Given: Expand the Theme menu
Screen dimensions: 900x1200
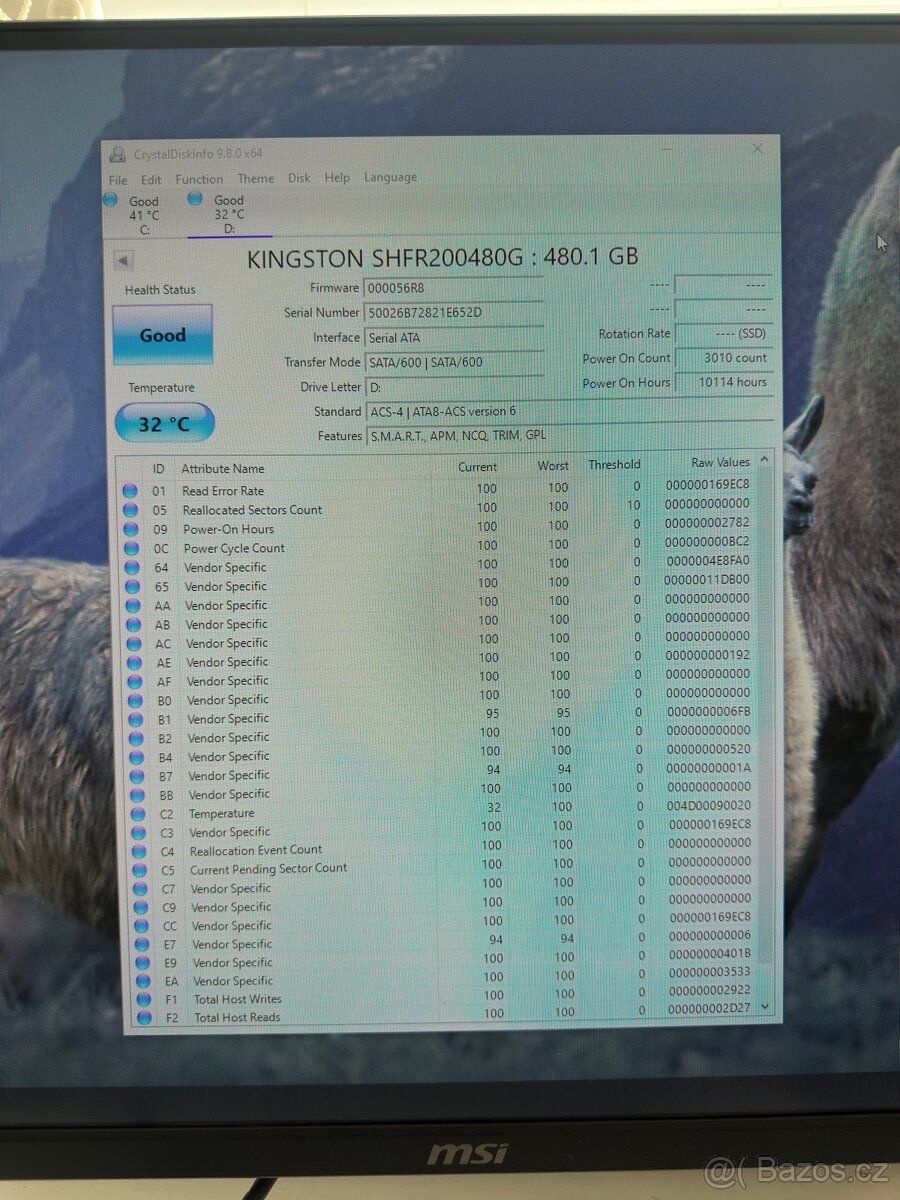Looking at the screenshot, I should pos(256,179).
